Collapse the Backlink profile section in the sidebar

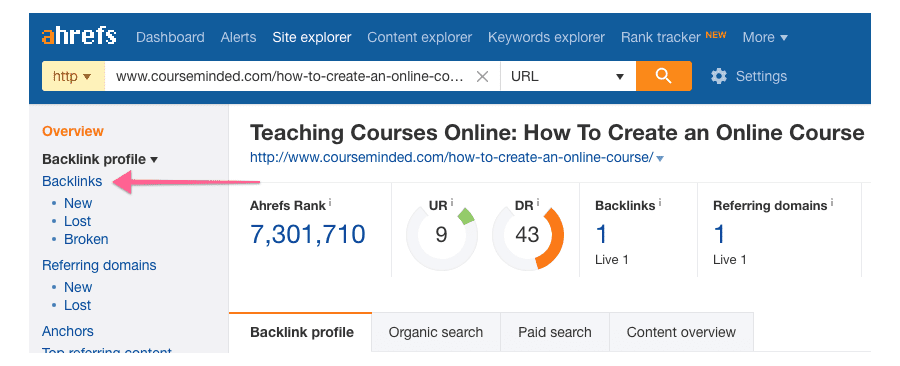(x=100, y=159)
